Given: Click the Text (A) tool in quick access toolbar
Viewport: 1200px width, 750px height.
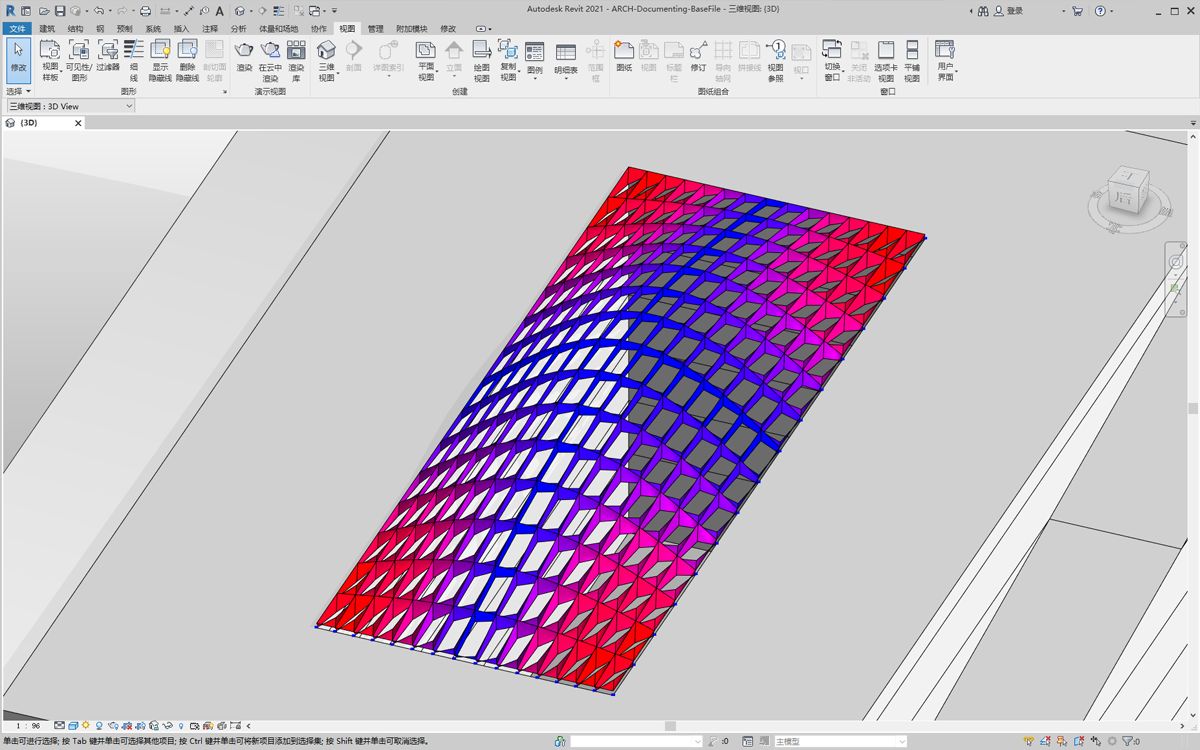Looking at the screenshot, I should (x=219, y=10).
